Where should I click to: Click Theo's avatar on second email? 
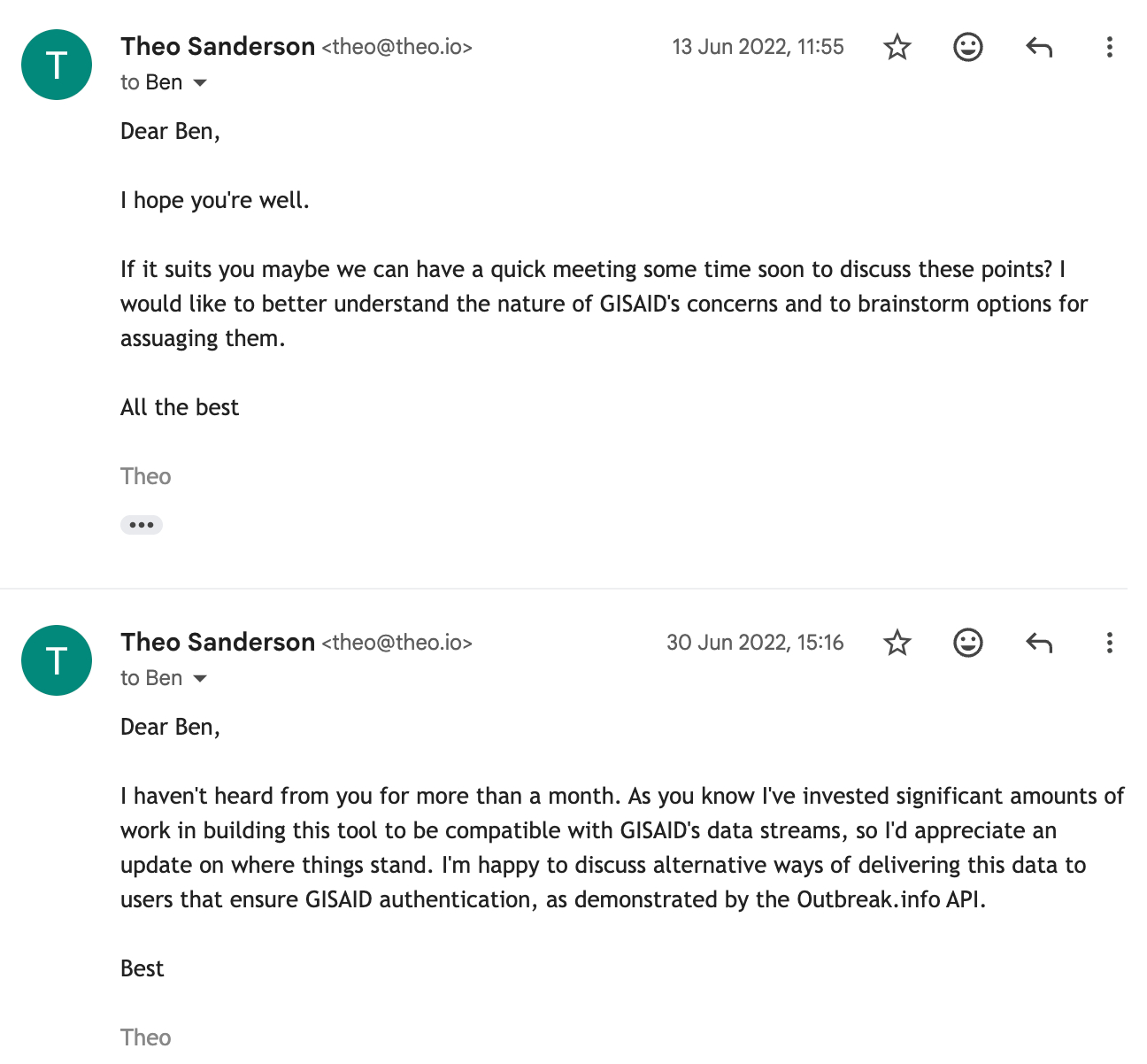[57, 660]
